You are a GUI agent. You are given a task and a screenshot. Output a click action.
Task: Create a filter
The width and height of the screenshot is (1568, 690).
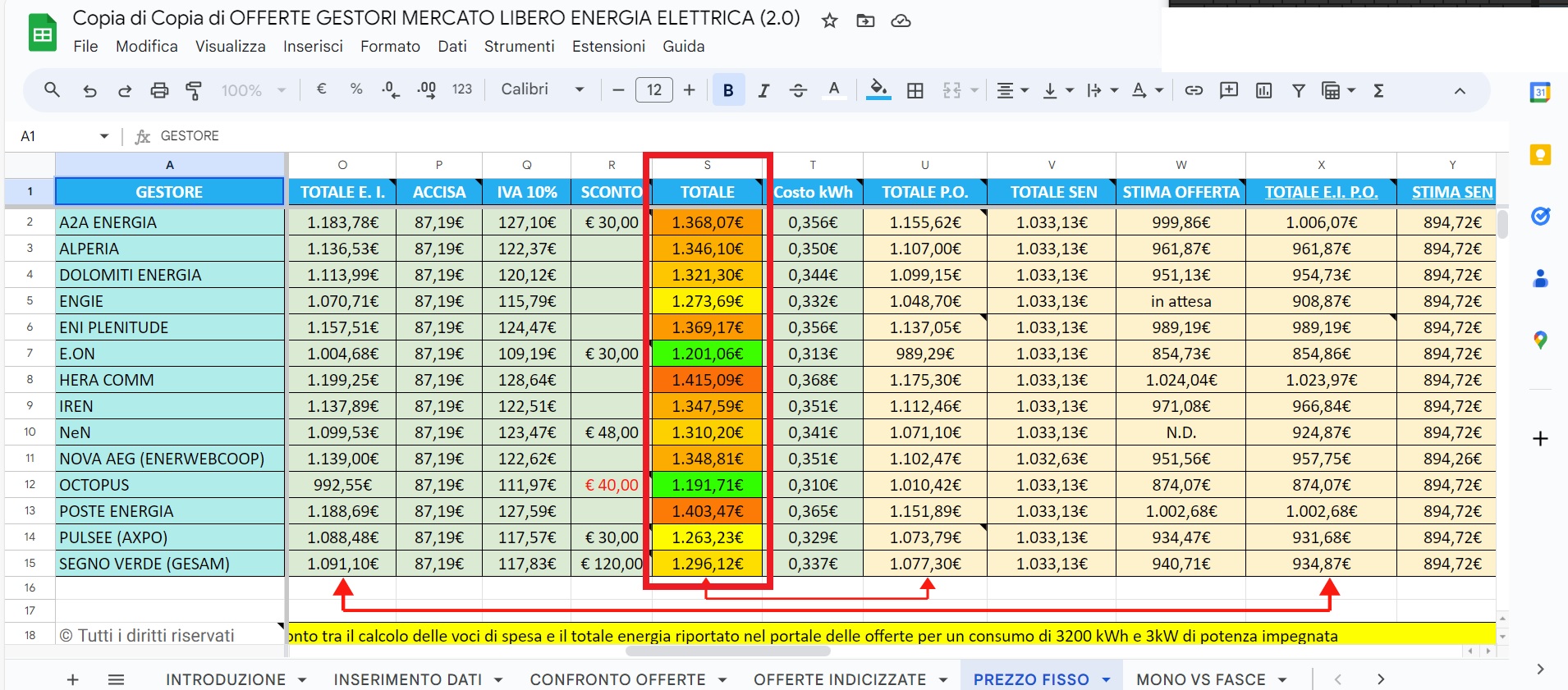[1299, 90]
